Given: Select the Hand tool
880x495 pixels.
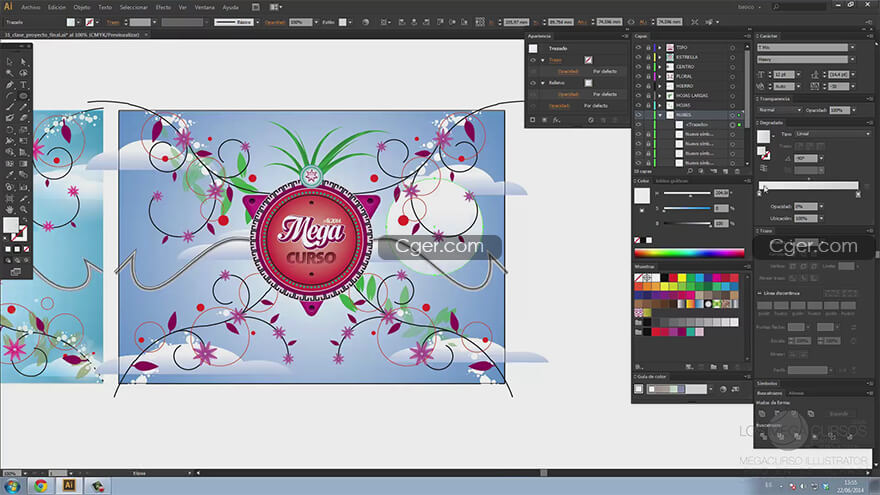Looking at the screenshot, I should 10,209.
